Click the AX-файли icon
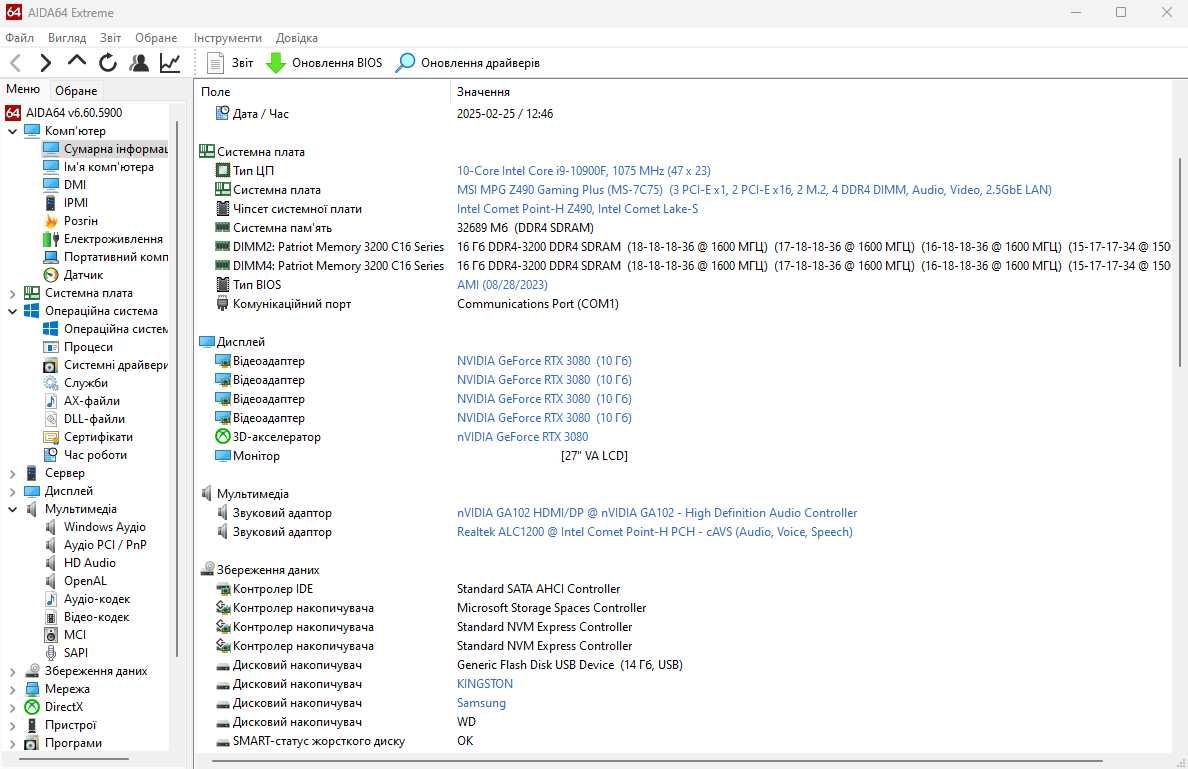Image resolution: width=1188 pixels, height=769 pixels. click(51, 402)
